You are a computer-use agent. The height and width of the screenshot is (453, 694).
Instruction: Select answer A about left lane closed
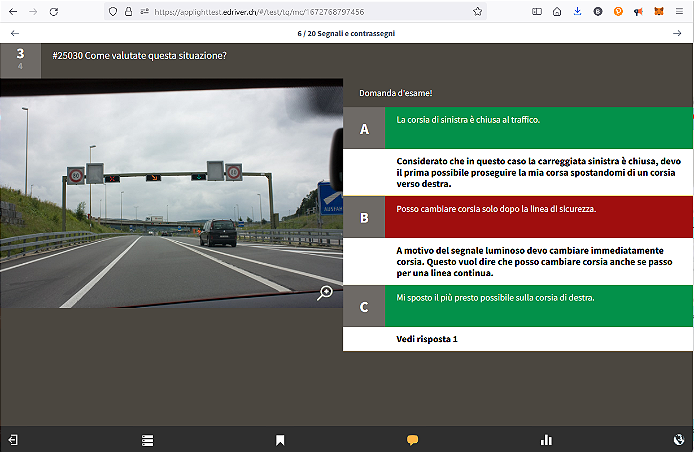[539, 128]
